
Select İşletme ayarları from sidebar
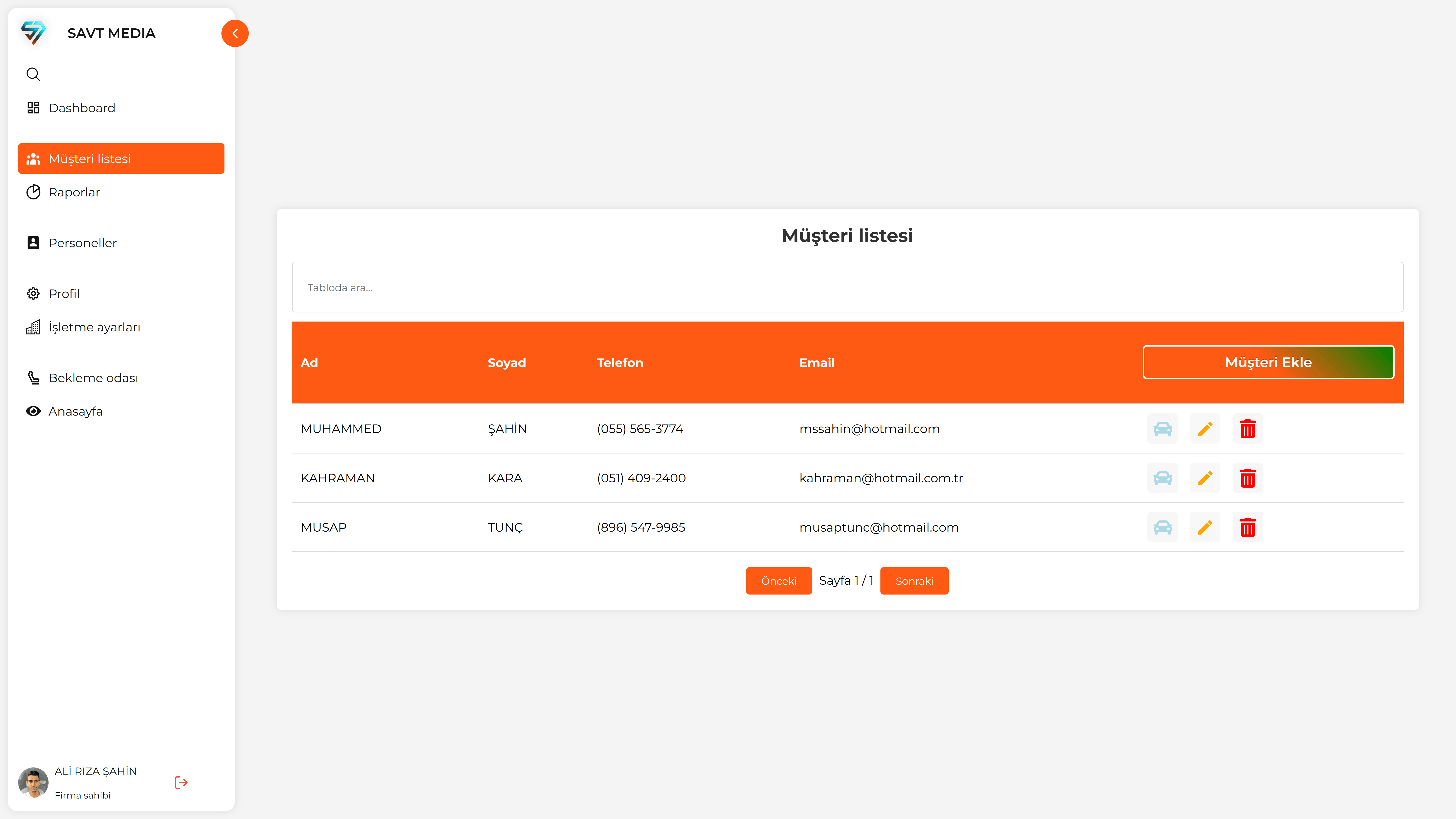coord(94,327)
